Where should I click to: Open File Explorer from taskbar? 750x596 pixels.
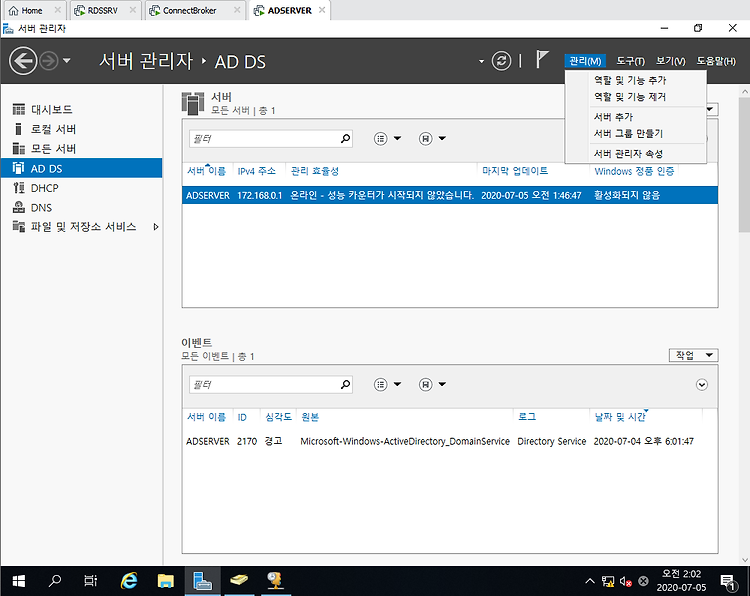165,581
